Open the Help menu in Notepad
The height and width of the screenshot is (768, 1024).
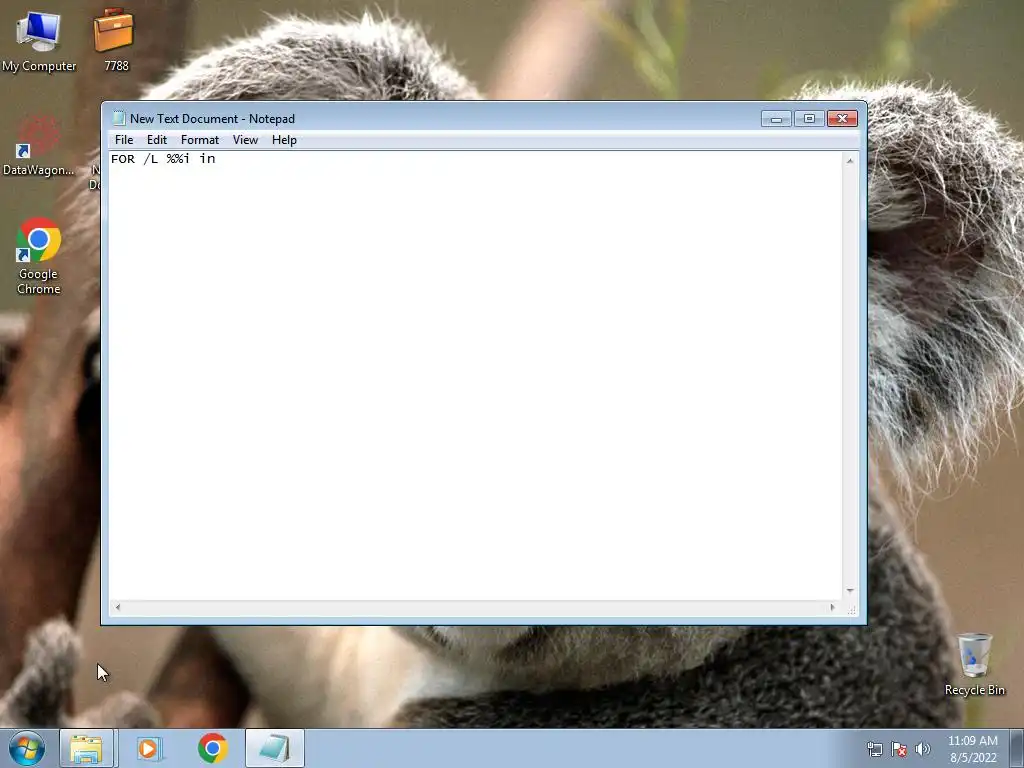284,140
